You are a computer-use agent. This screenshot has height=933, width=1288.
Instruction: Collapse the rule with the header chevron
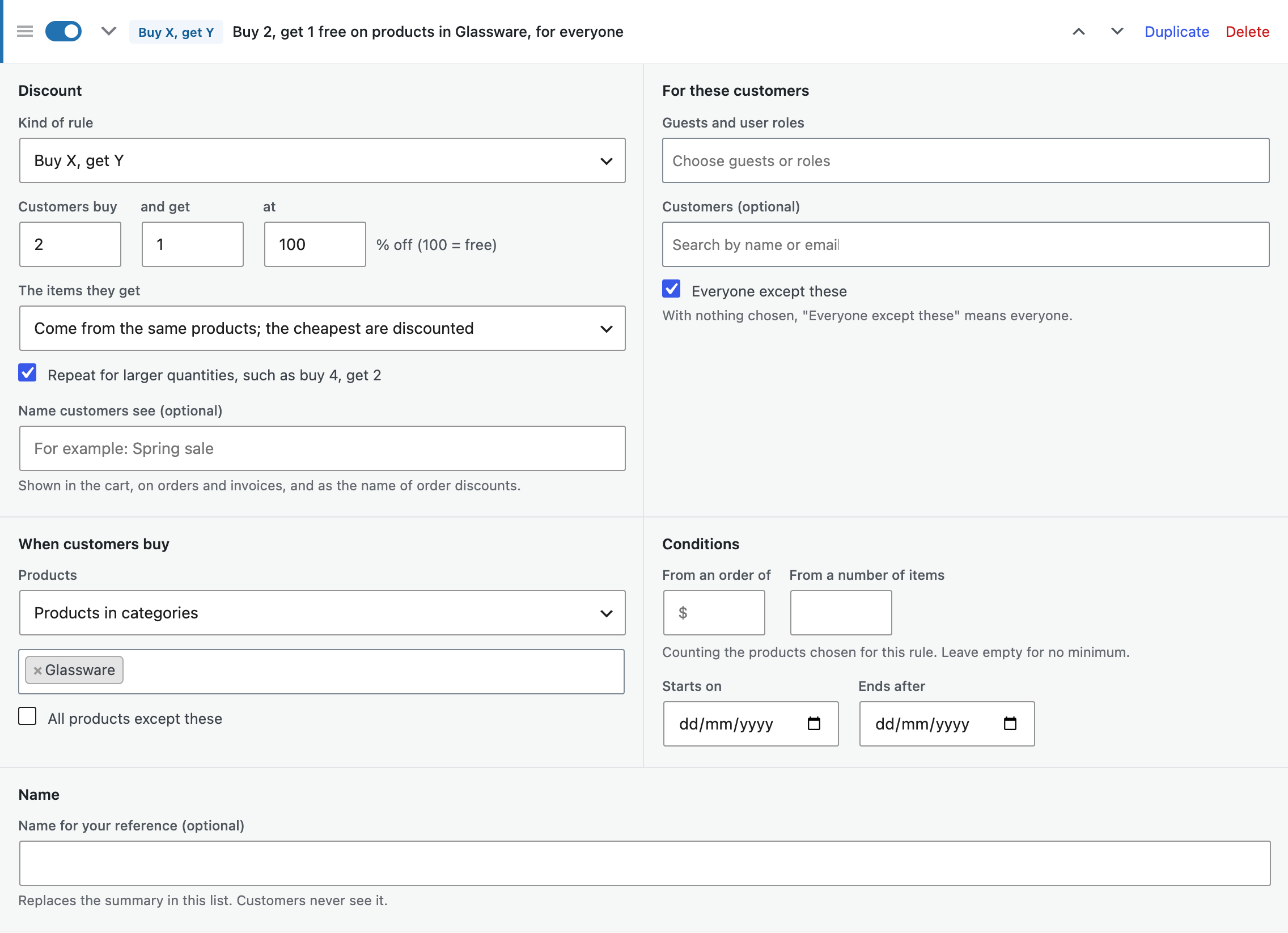click(x=109, y=31)
